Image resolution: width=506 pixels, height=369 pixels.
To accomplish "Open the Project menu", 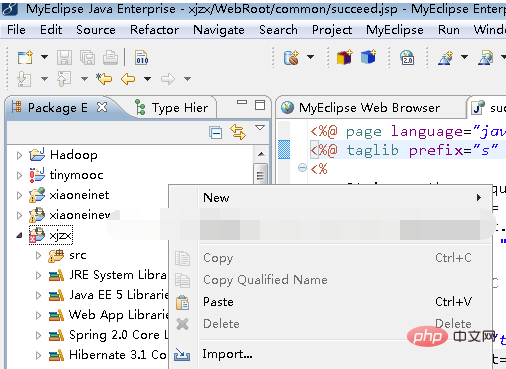I will pyautogui.click(x=332, y=30).
